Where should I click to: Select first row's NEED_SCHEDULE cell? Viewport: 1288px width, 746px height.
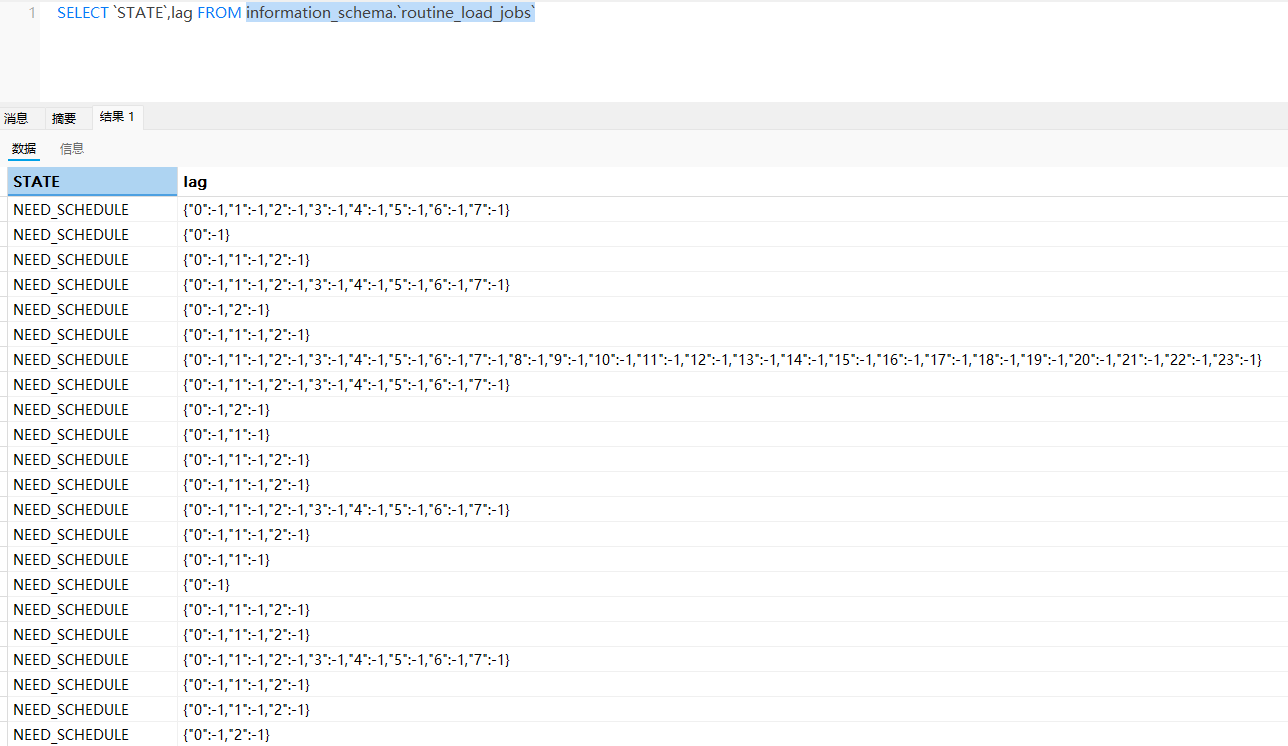click(x=71, y=210)
